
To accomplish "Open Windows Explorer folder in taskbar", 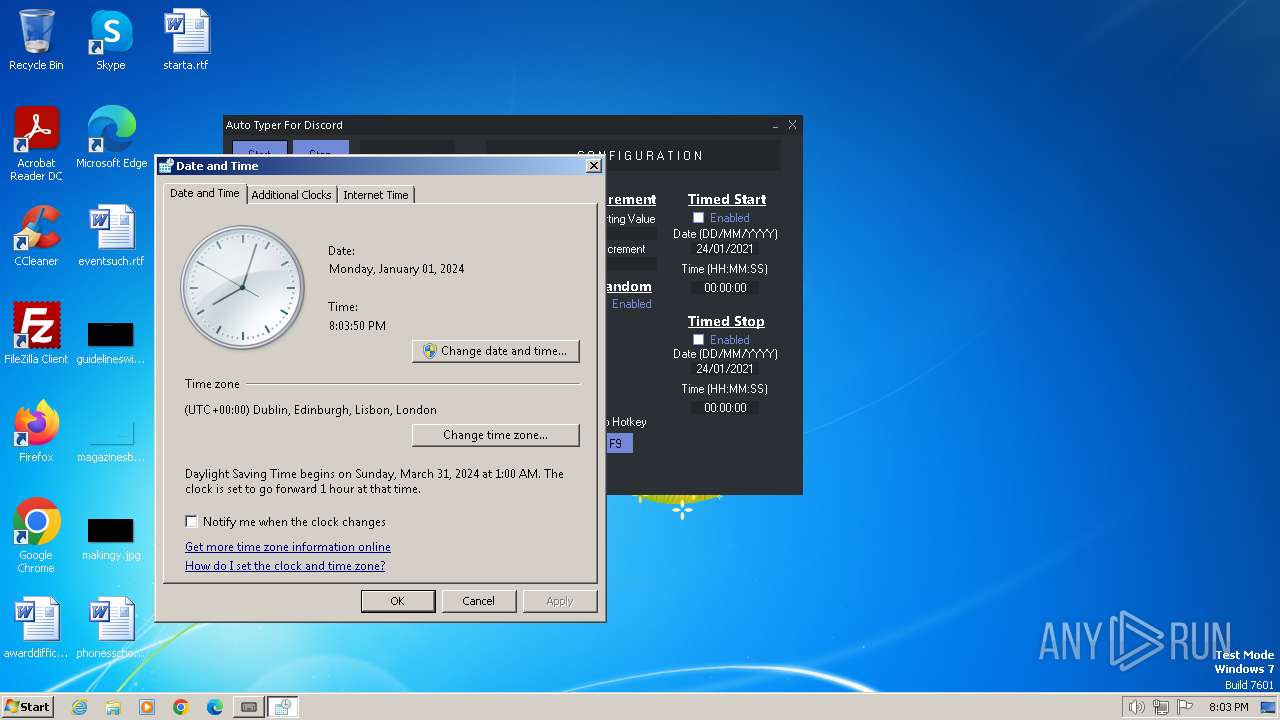I will coord(113,707).
